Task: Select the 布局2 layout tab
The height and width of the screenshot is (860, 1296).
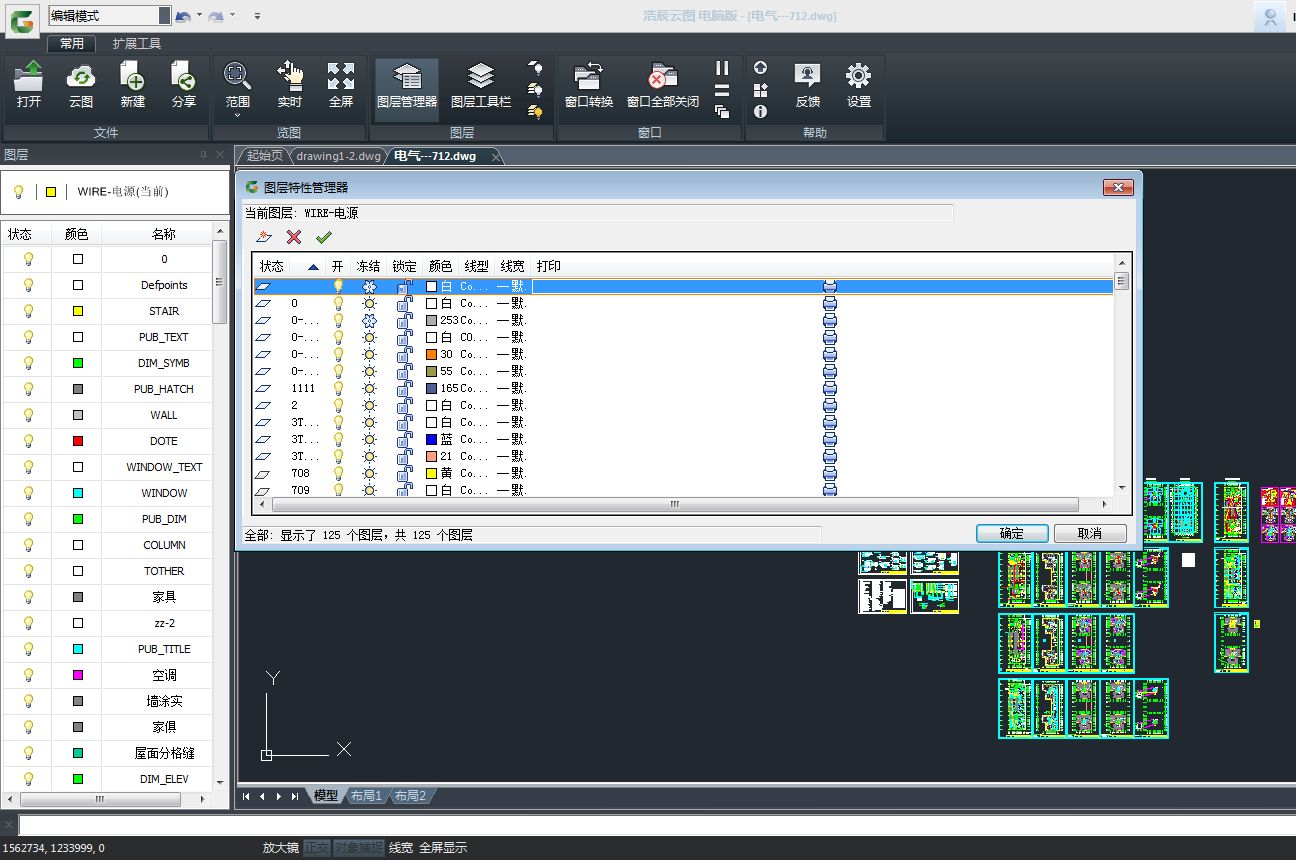Action: pos(410,796)
